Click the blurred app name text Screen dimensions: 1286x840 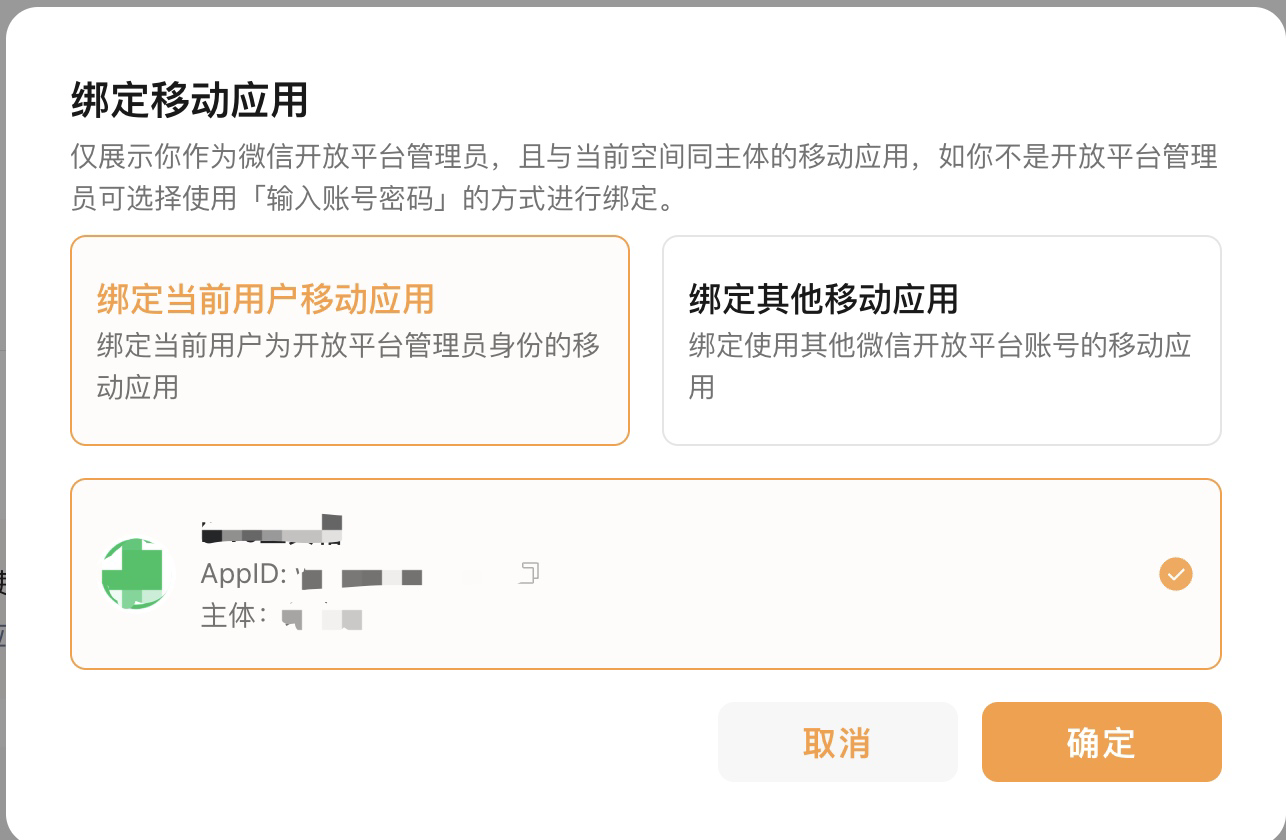coord(272,532)
